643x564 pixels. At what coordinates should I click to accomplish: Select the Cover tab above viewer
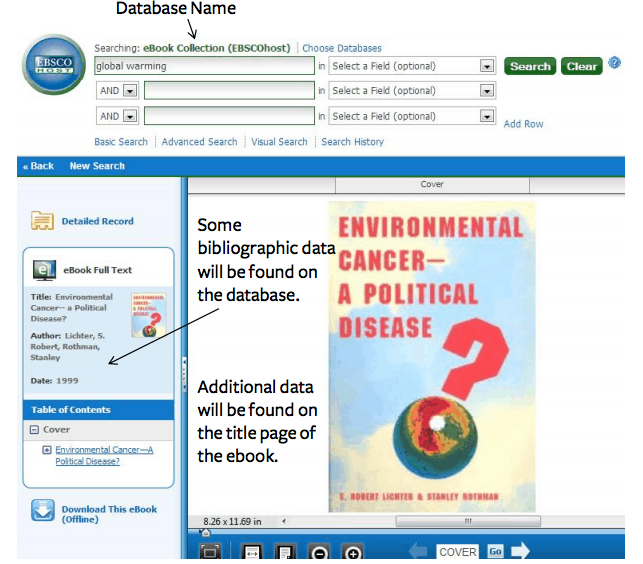pos(432,185)
